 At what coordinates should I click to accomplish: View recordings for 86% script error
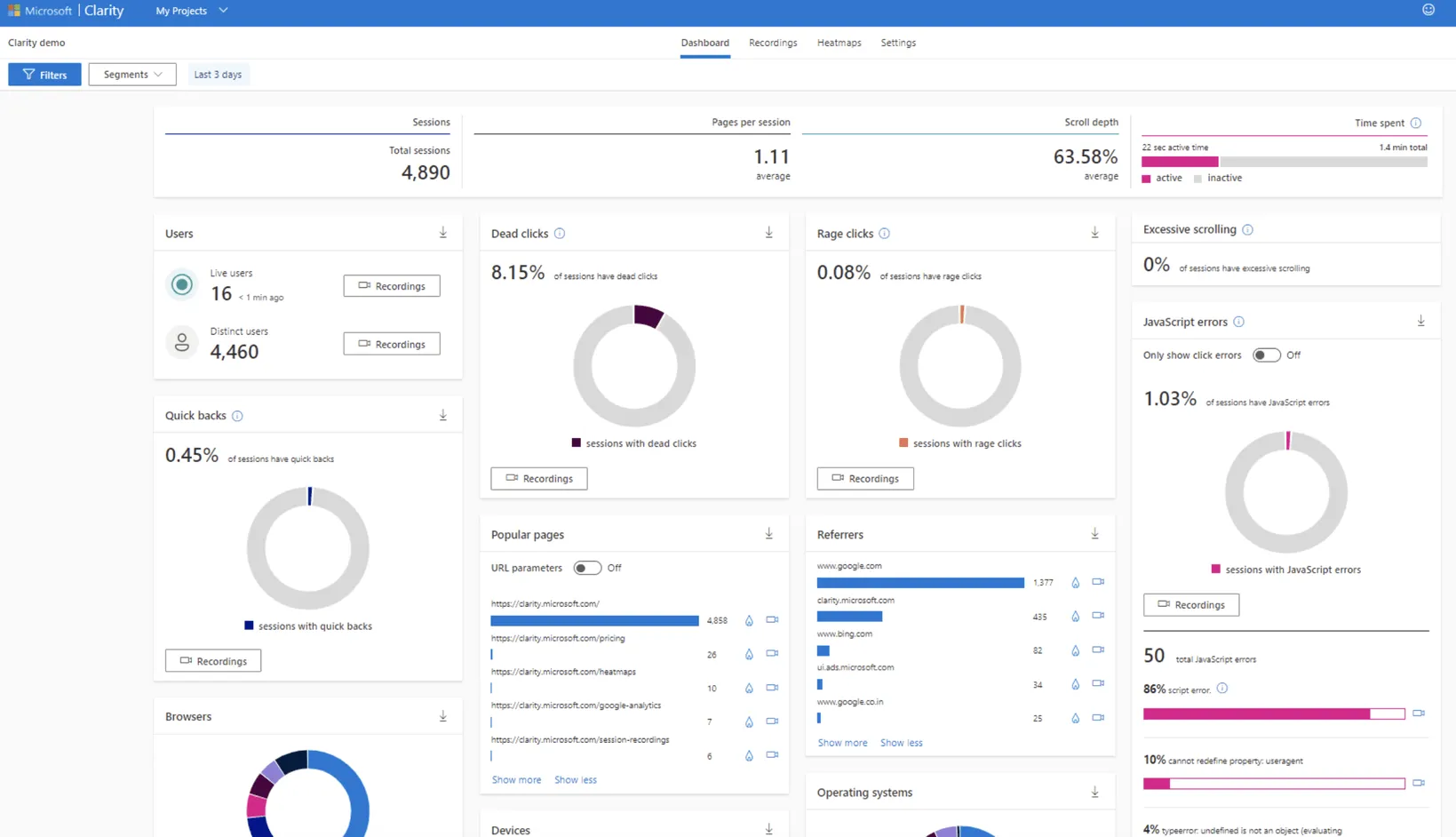pos(1419,713)
